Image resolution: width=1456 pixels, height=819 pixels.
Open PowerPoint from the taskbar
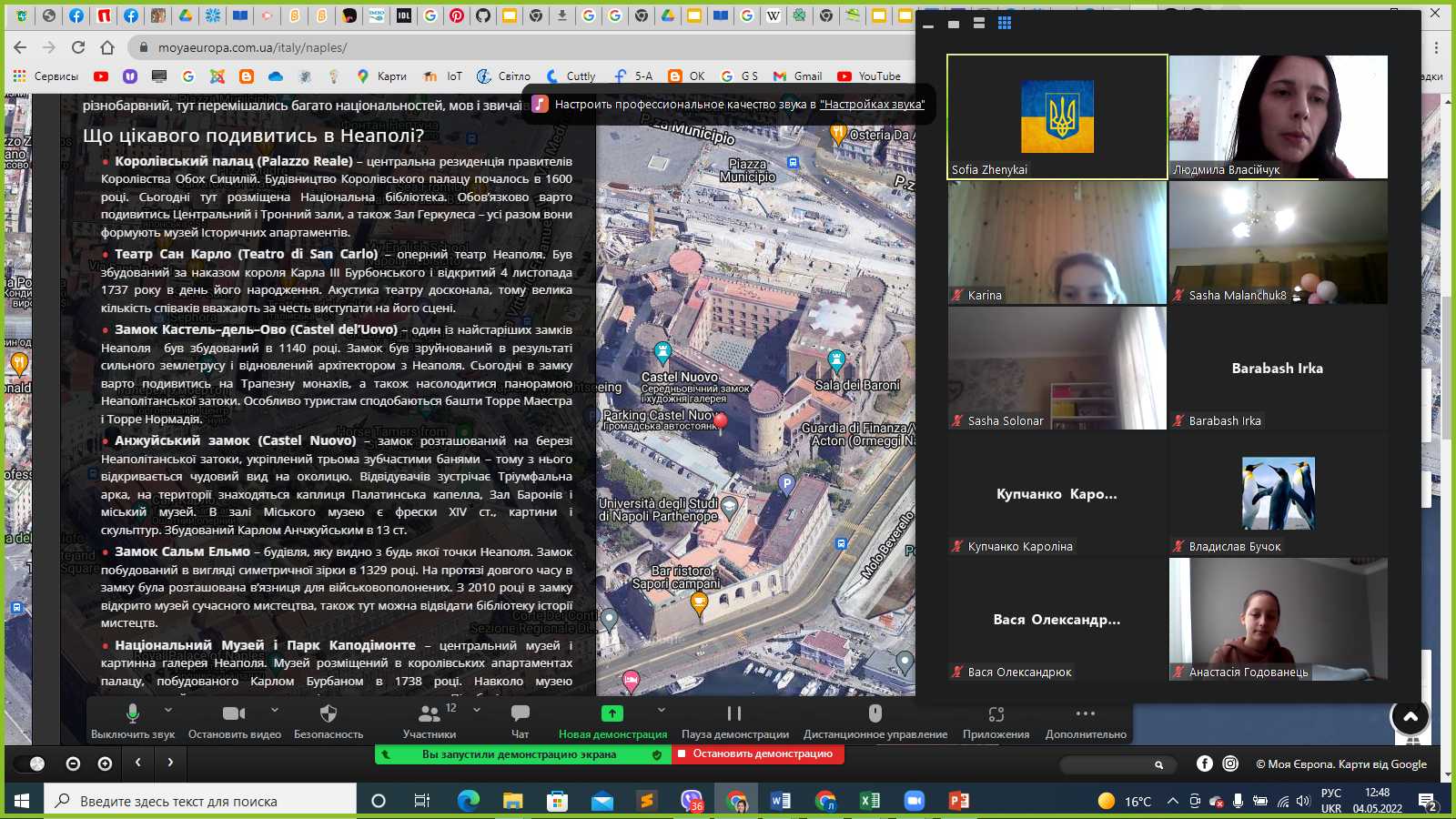959,801
